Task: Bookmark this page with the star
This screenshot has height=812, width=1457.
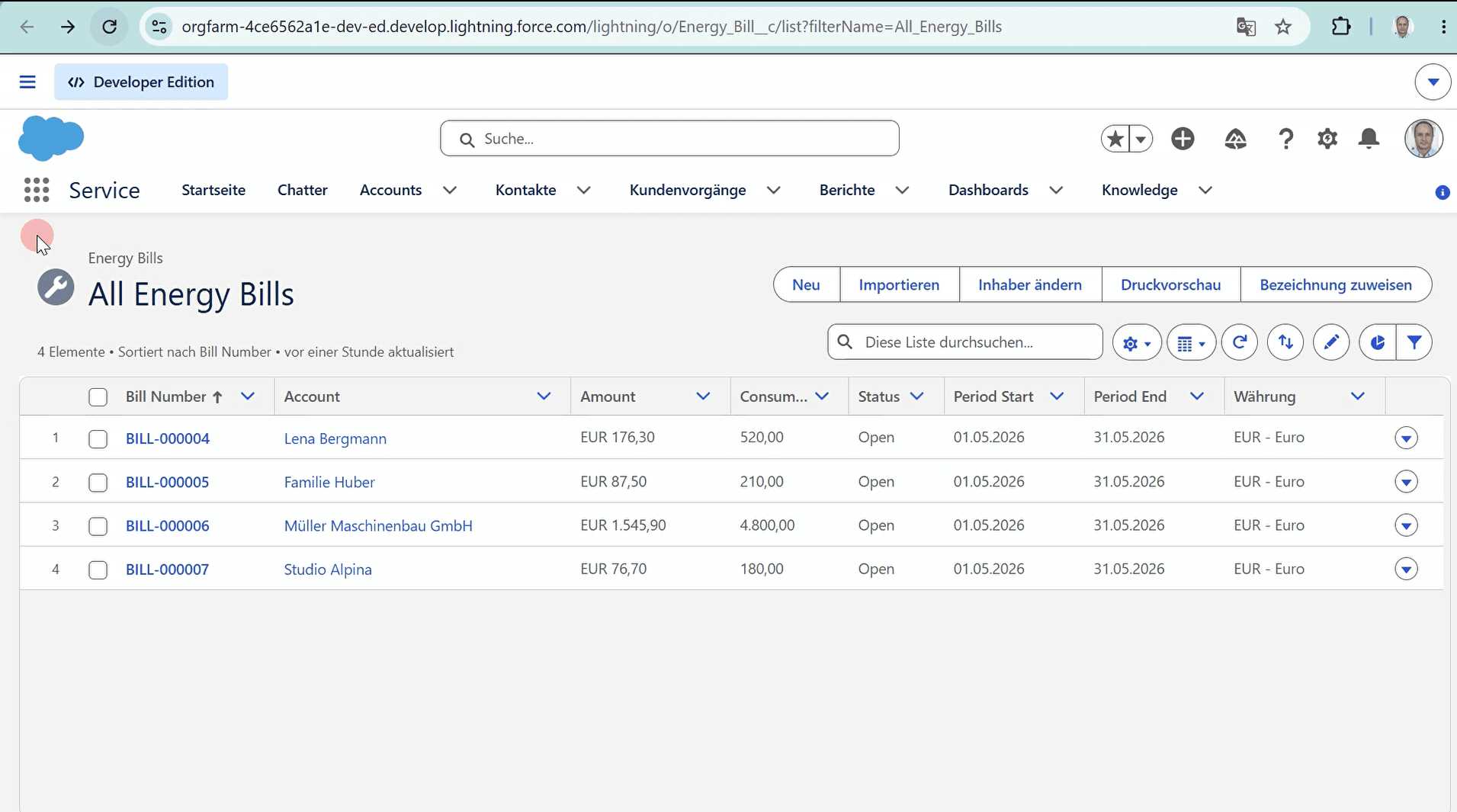Action: (x=1283, y=27)
